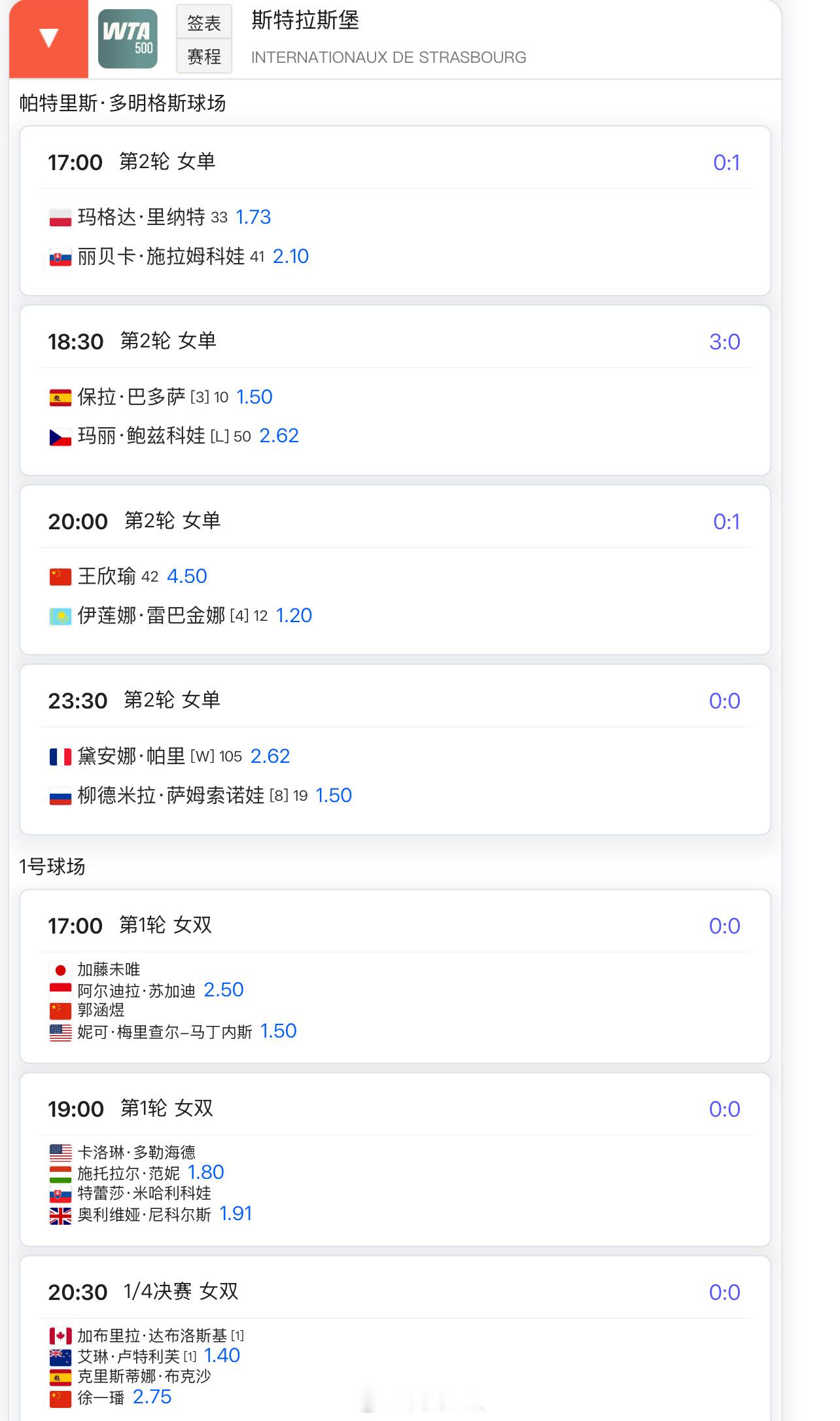Image resolution: width=840 pixels, height=1421 pixels.
Task: Click the China flag beside 王欣瑜
Action: point(60,577)
